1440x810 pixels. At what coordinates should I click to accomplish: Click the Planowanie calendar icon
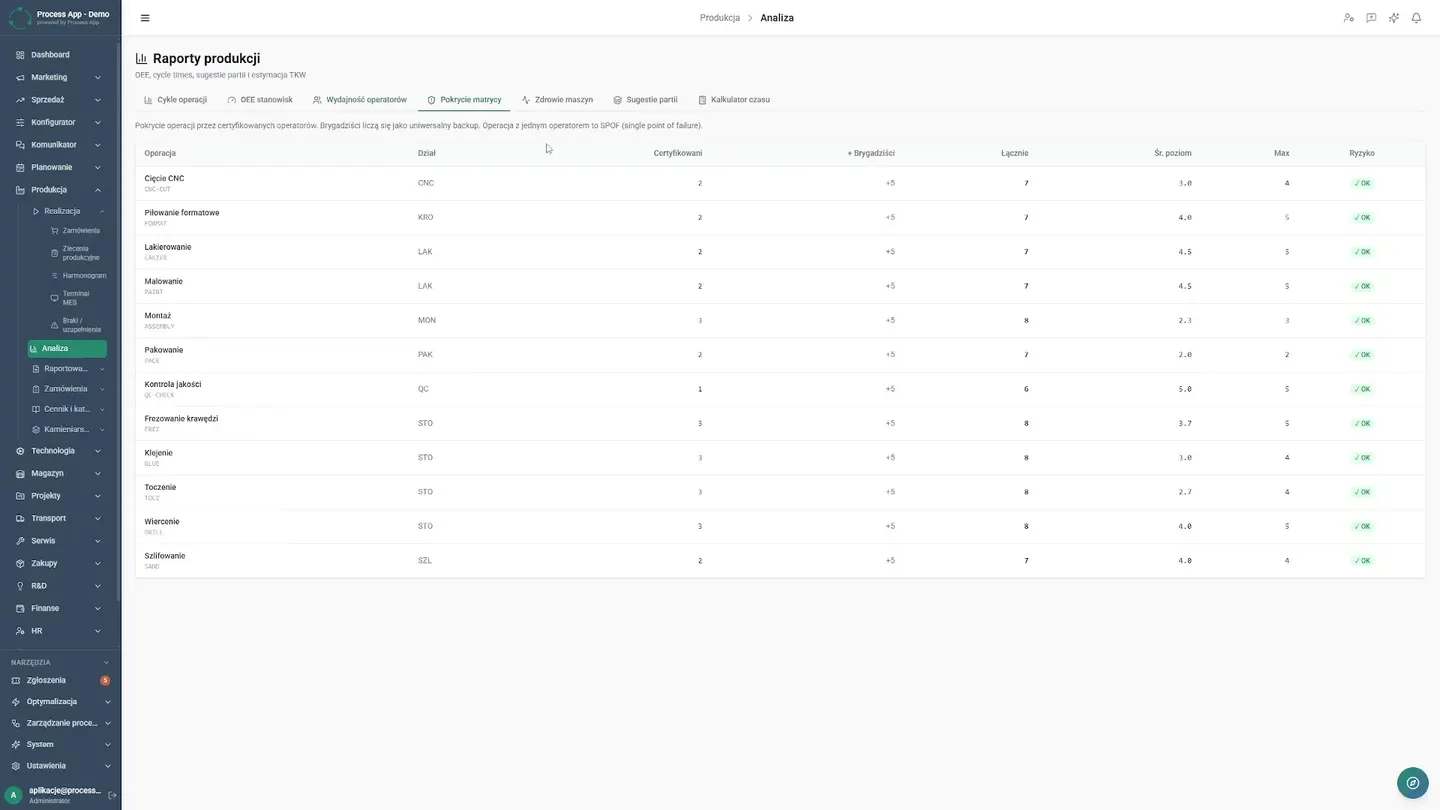coord(20,167)
